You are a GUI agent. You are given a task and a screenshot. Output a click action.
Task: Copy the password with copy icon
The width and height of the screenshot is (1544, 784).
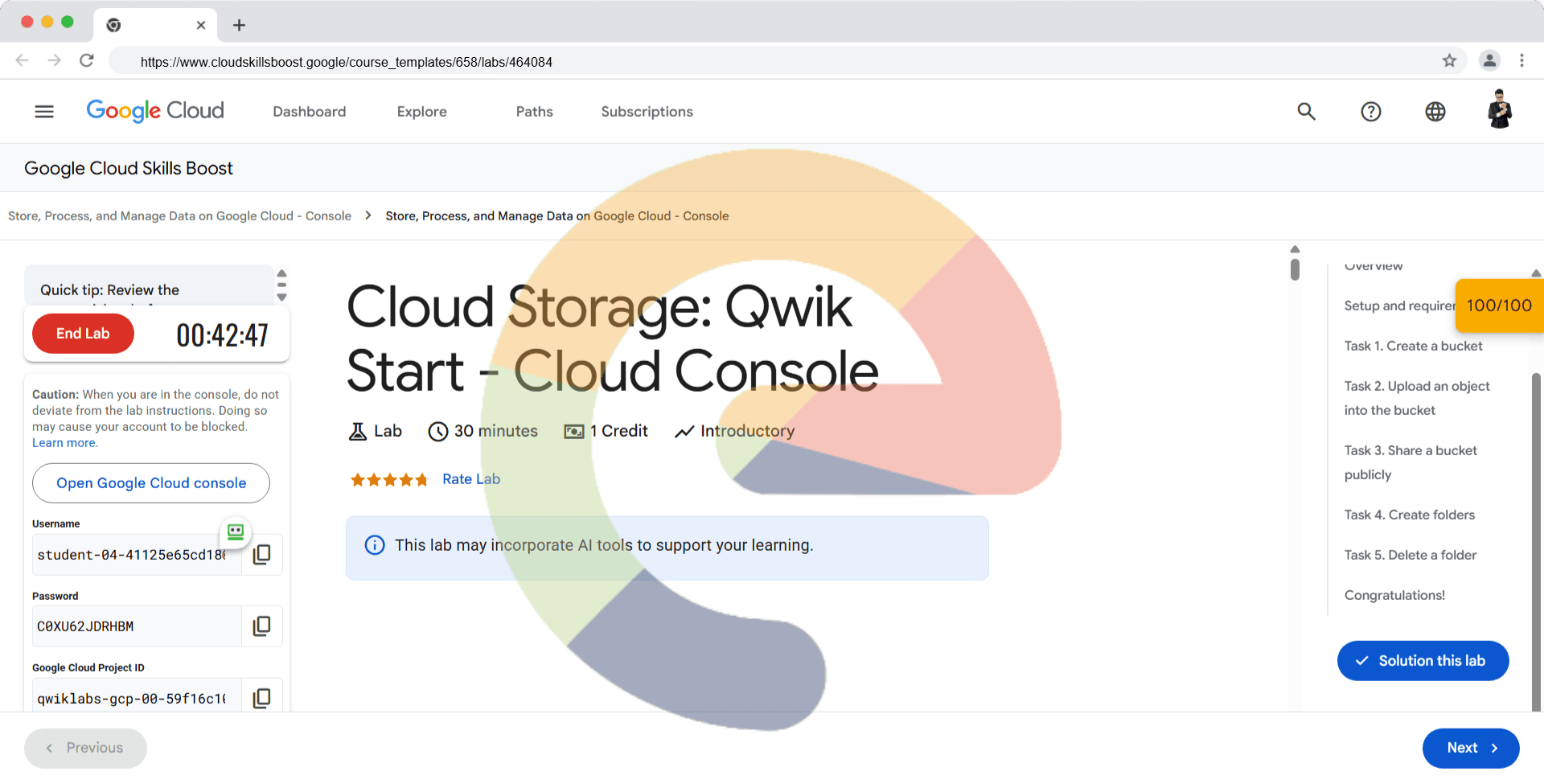[261, 626]
